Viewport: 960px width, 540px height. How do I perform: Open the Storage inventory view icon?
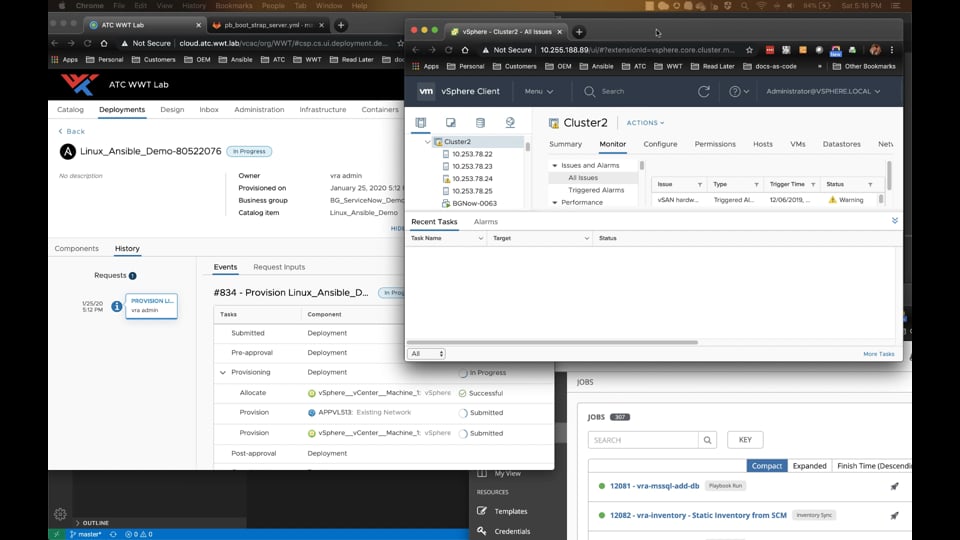pos(481,122)
